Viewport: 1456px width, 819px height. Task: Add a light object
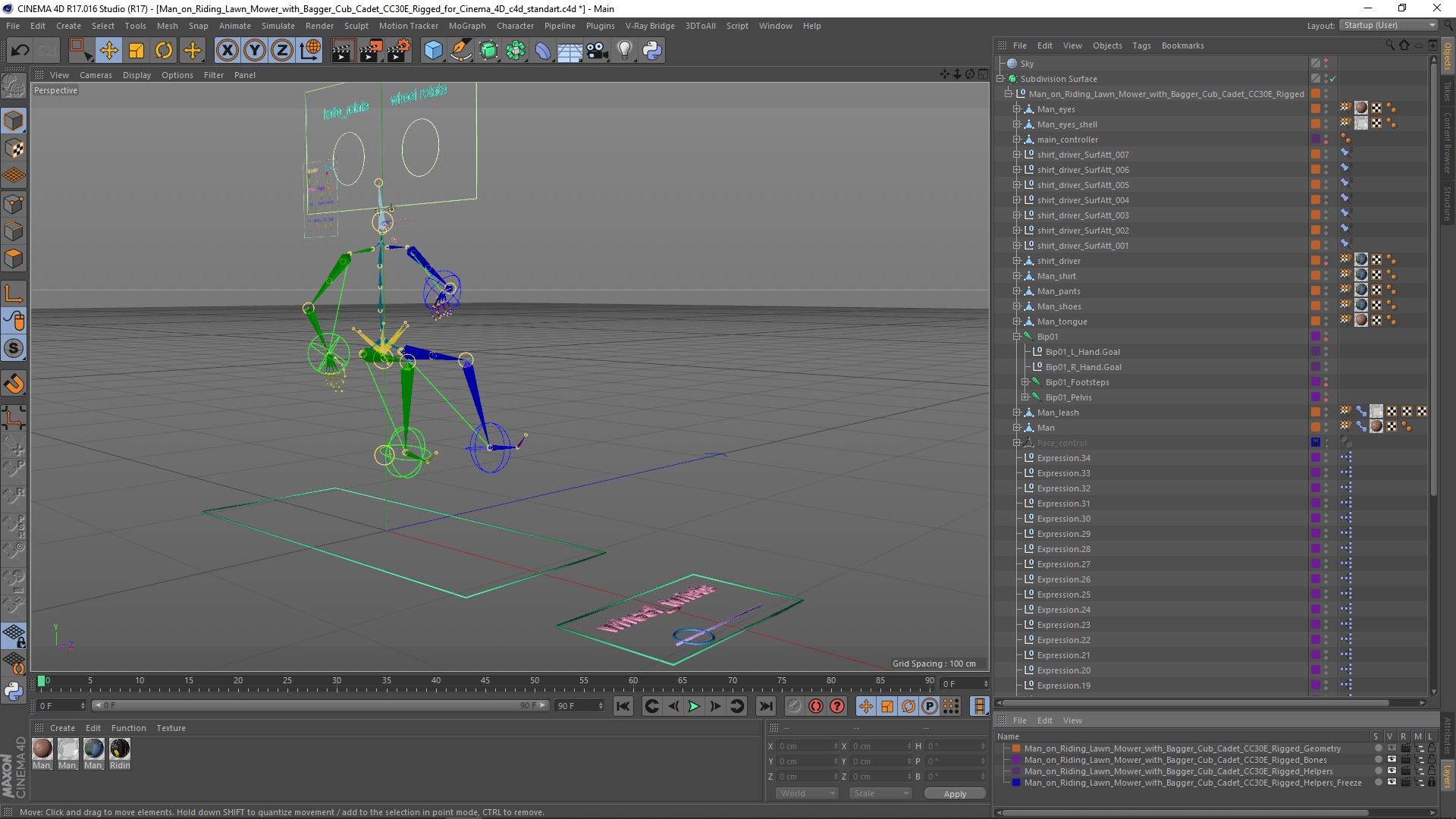pos(624,51)
